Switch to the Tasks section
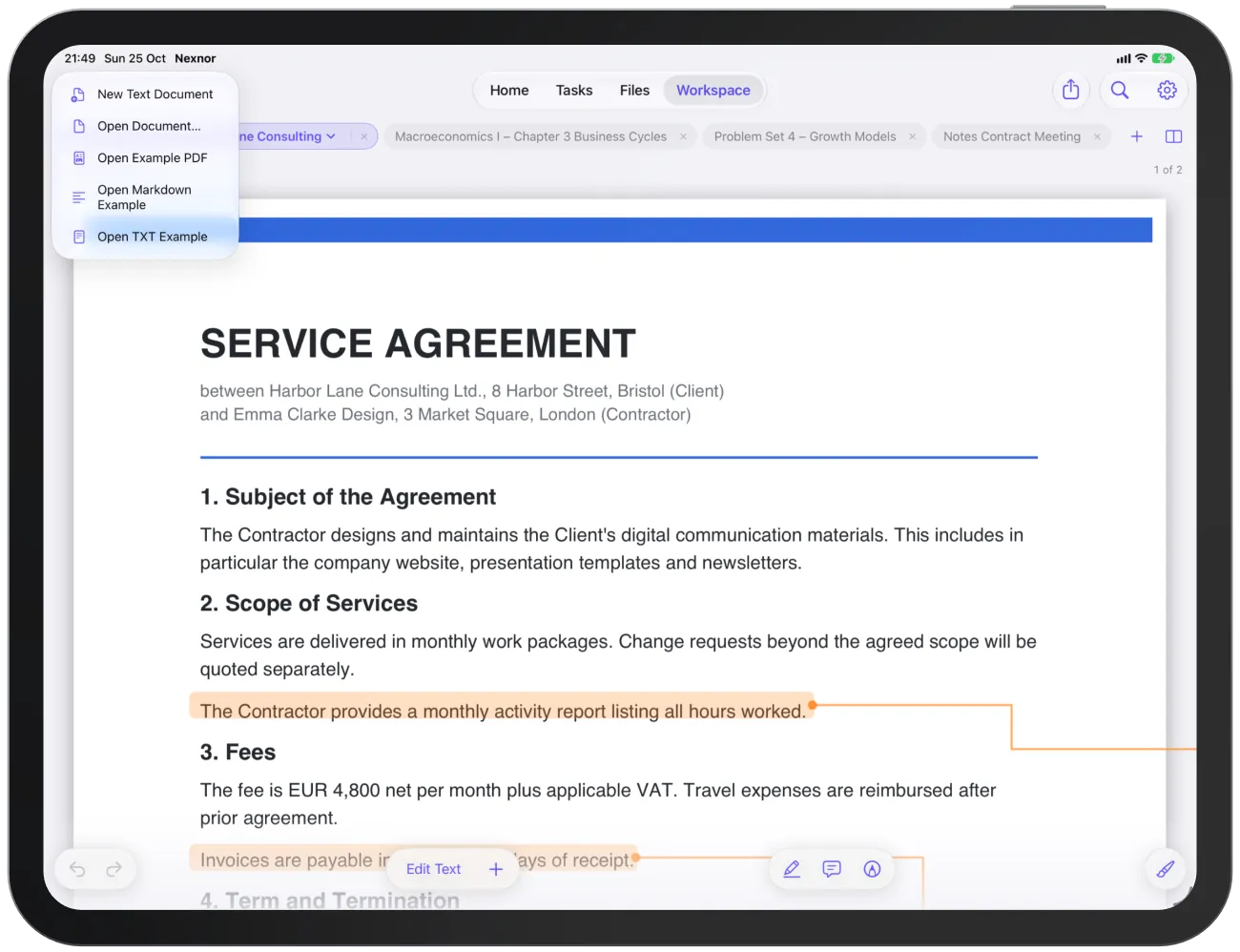The height and width of the screenshot is (952, 1240). tap(574, 91)
